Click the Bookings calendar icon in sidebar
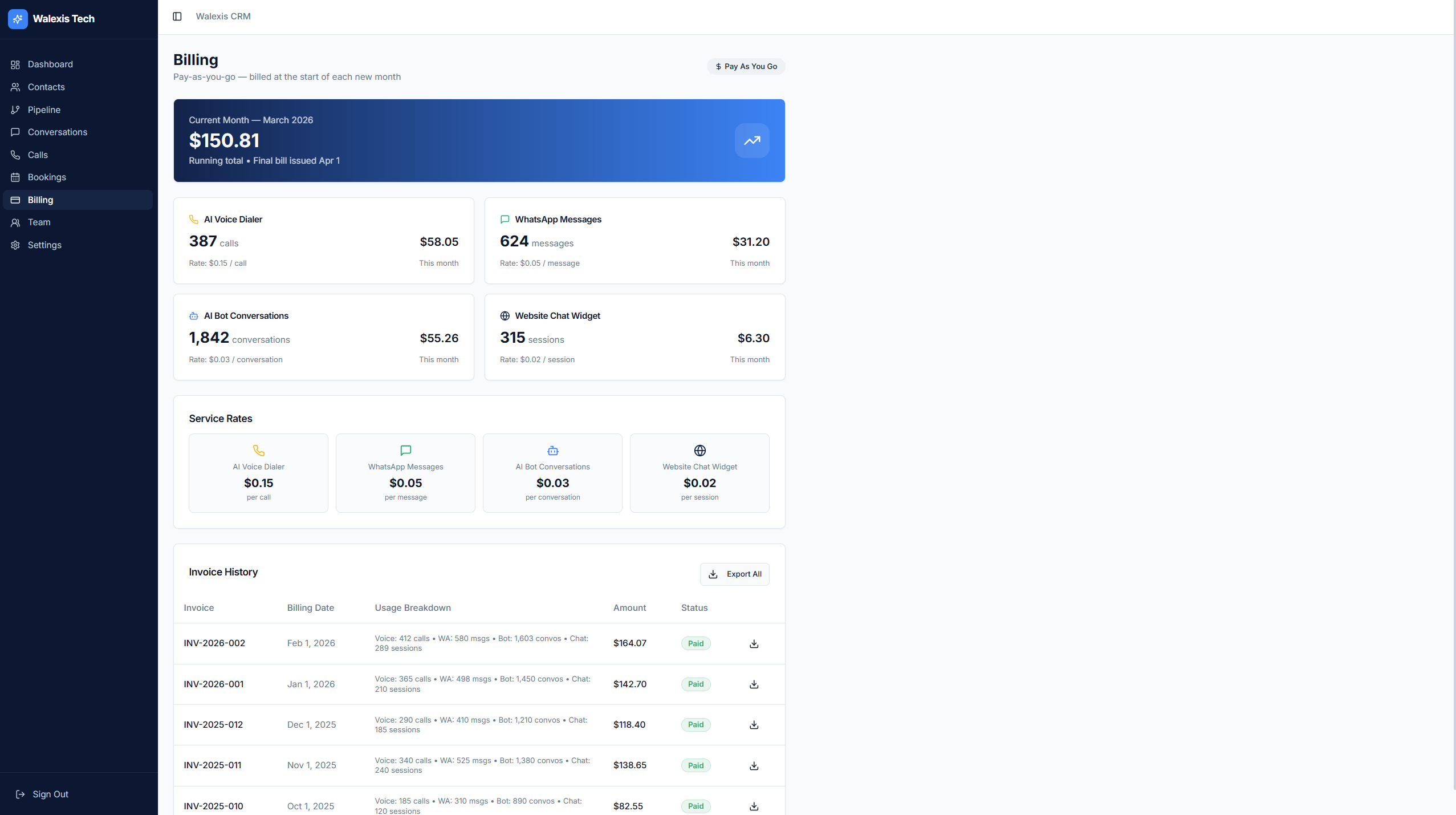 [x=15, y=177]
